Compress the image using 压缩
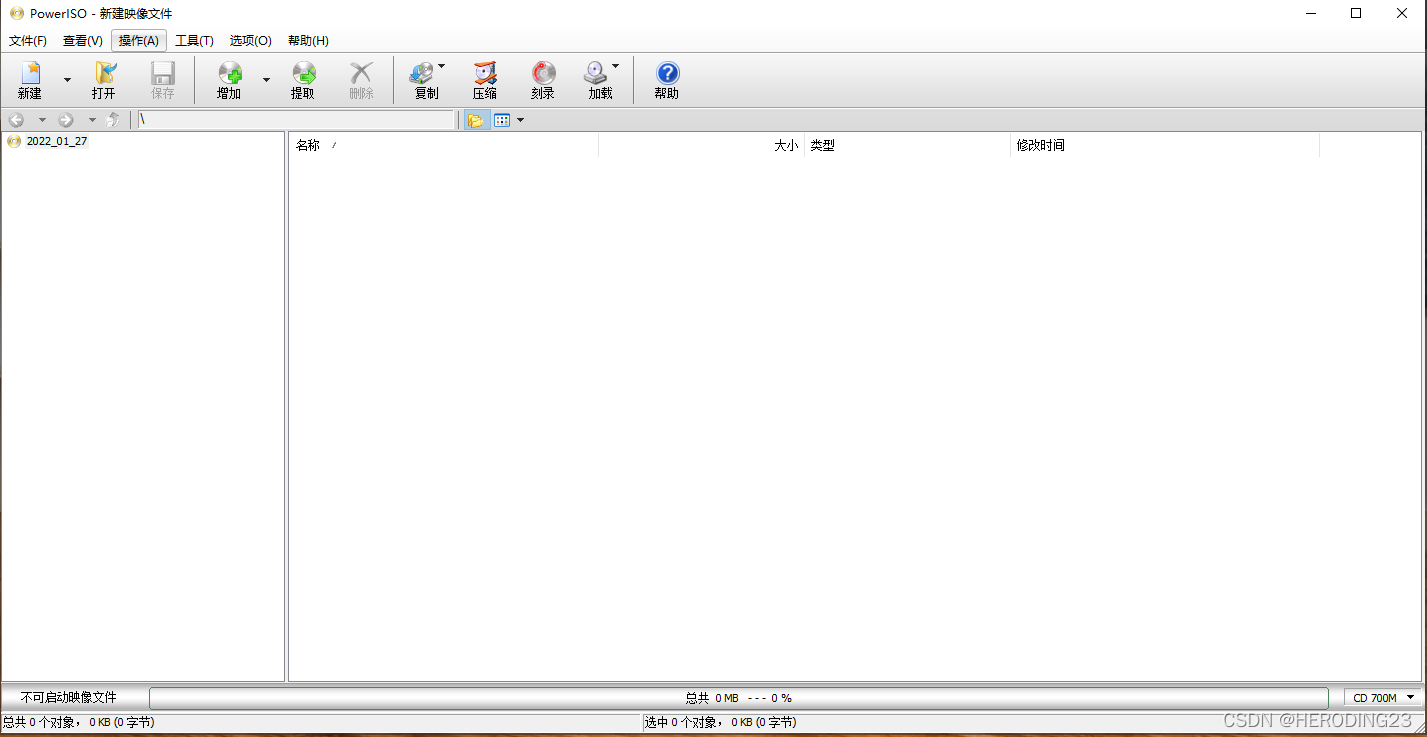 [485, 80]
